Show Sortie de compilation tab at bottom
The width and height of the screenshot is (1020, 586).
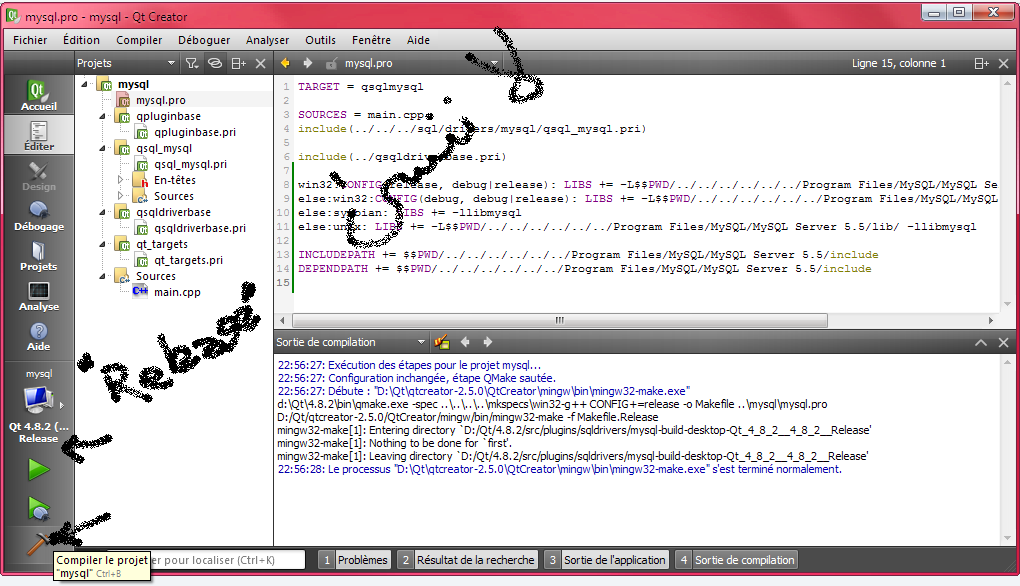[736, 560]
